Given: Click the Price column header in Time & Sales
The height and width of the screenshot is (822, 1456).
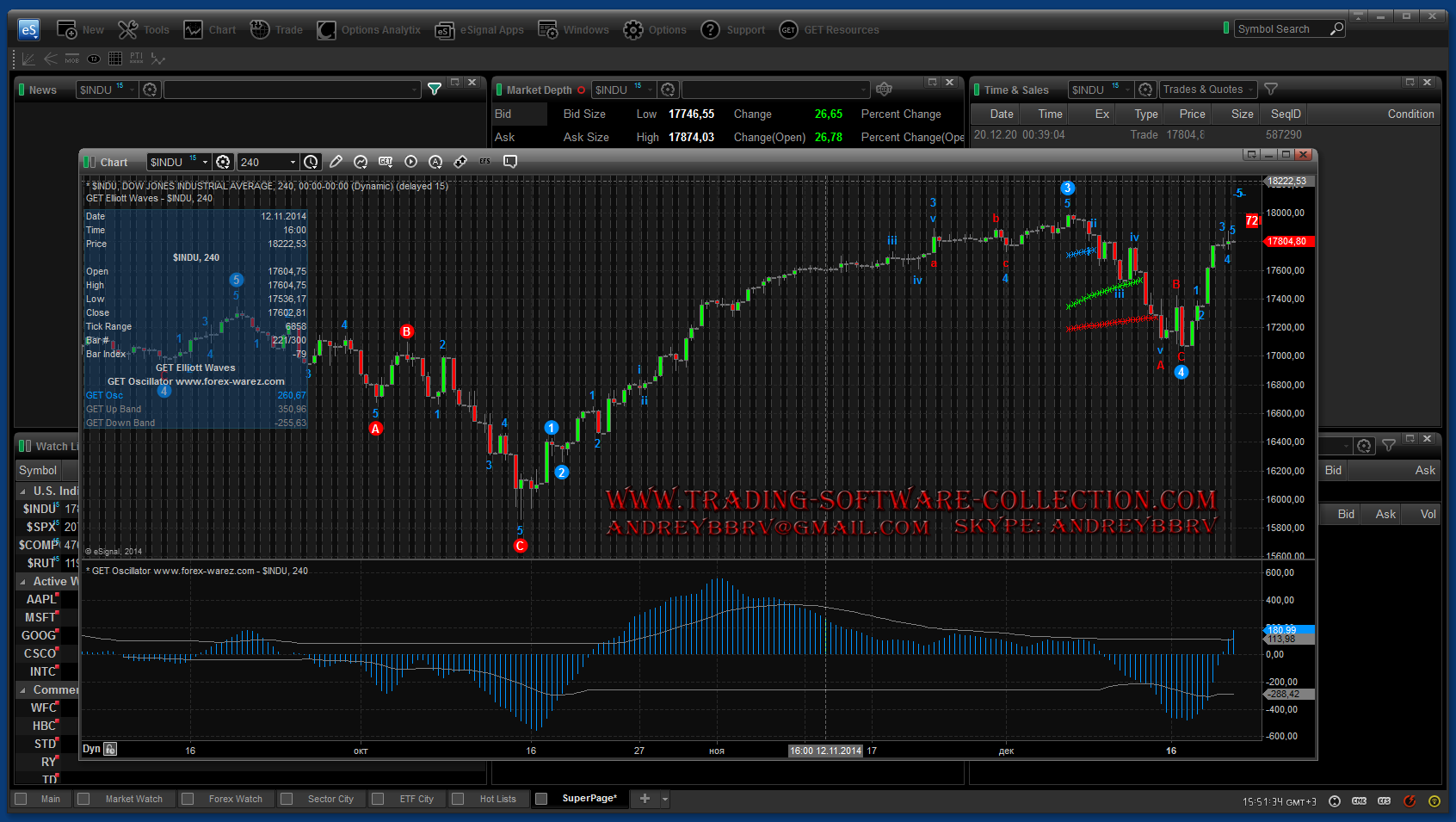Looking at the screenshot, I should pos(1191,114).
